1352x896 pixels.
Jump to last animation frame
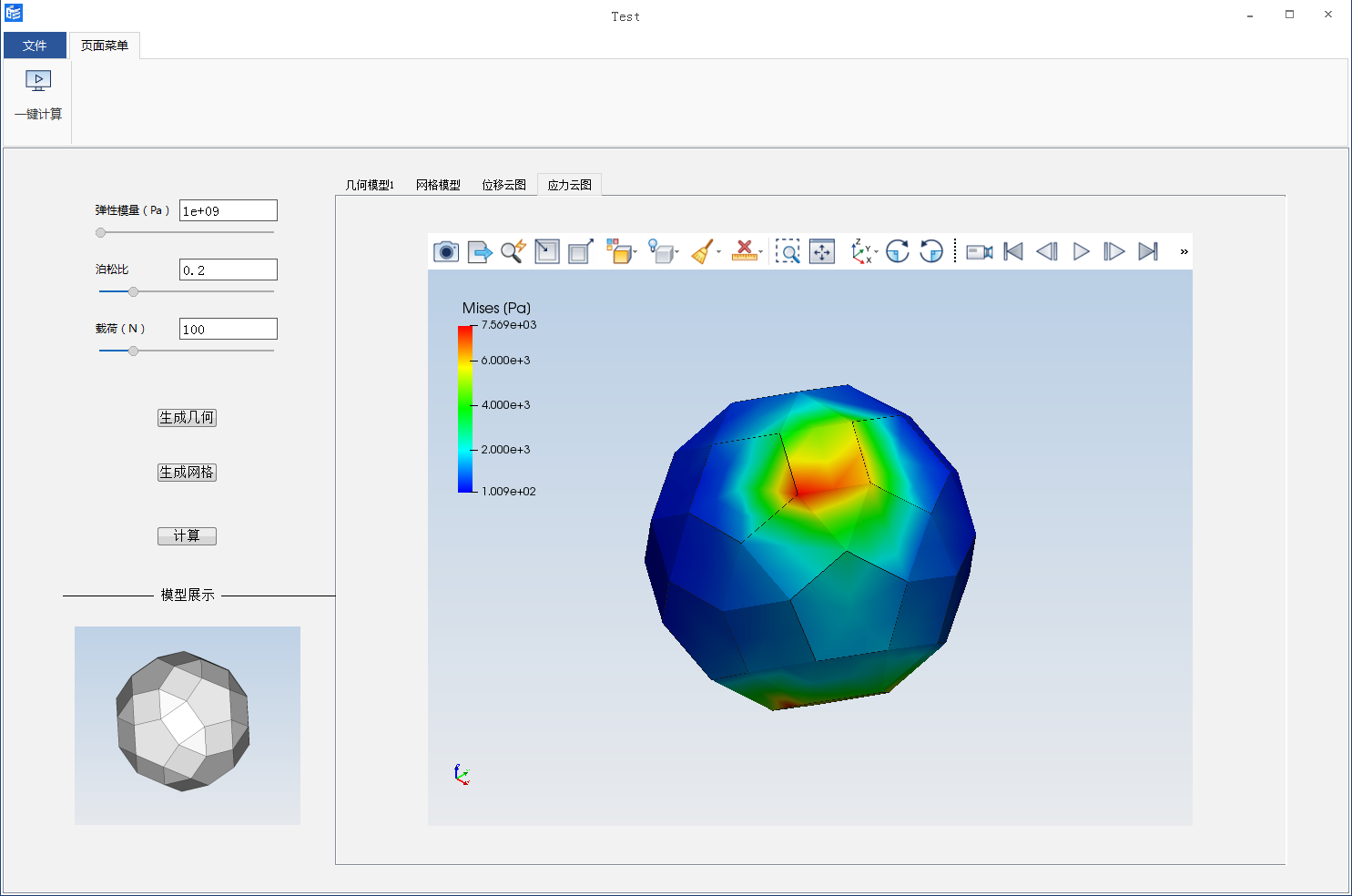1148,251
